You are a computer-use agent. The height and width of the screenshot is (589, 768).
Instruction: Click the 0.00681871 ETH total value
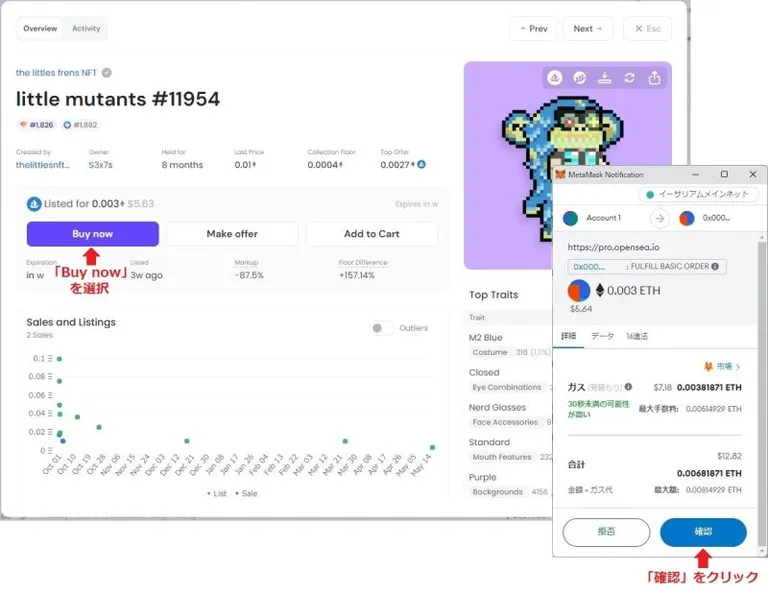coord(709,473)
